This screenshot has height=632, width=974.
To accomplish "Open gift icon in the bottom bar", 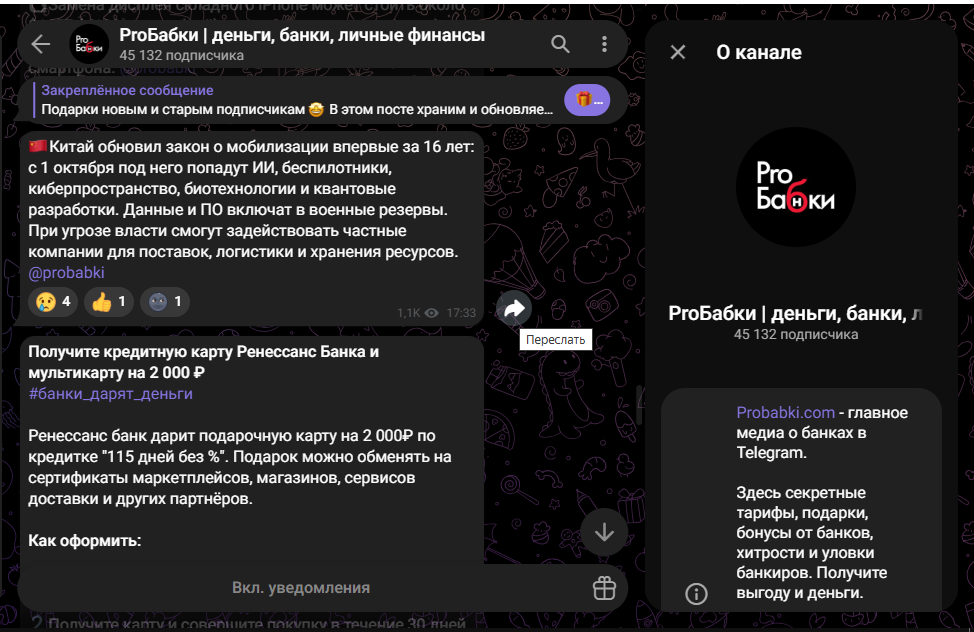I will pos(604,588).
